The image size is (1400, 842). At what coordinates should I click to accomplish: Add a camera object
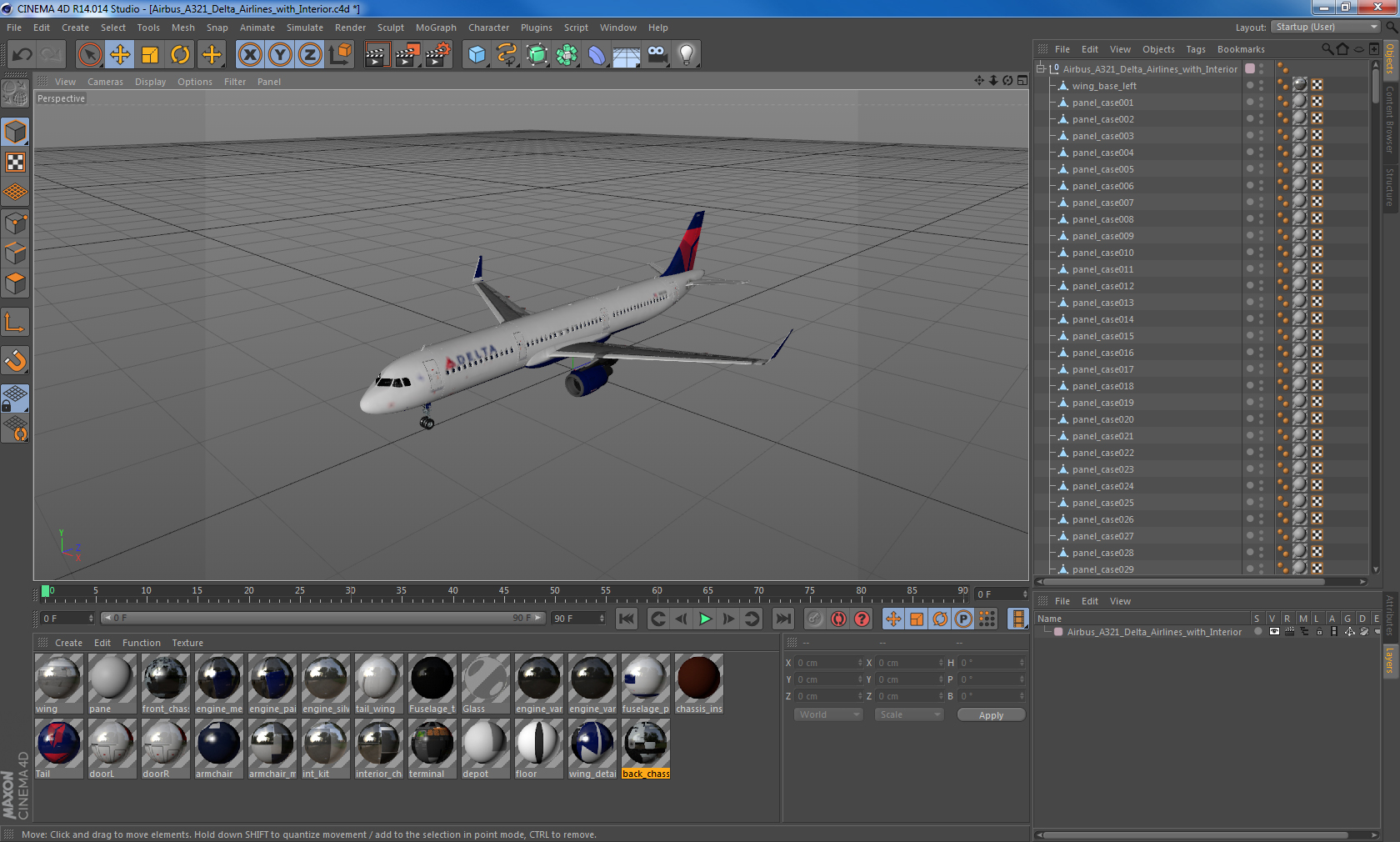click(657, 55)
